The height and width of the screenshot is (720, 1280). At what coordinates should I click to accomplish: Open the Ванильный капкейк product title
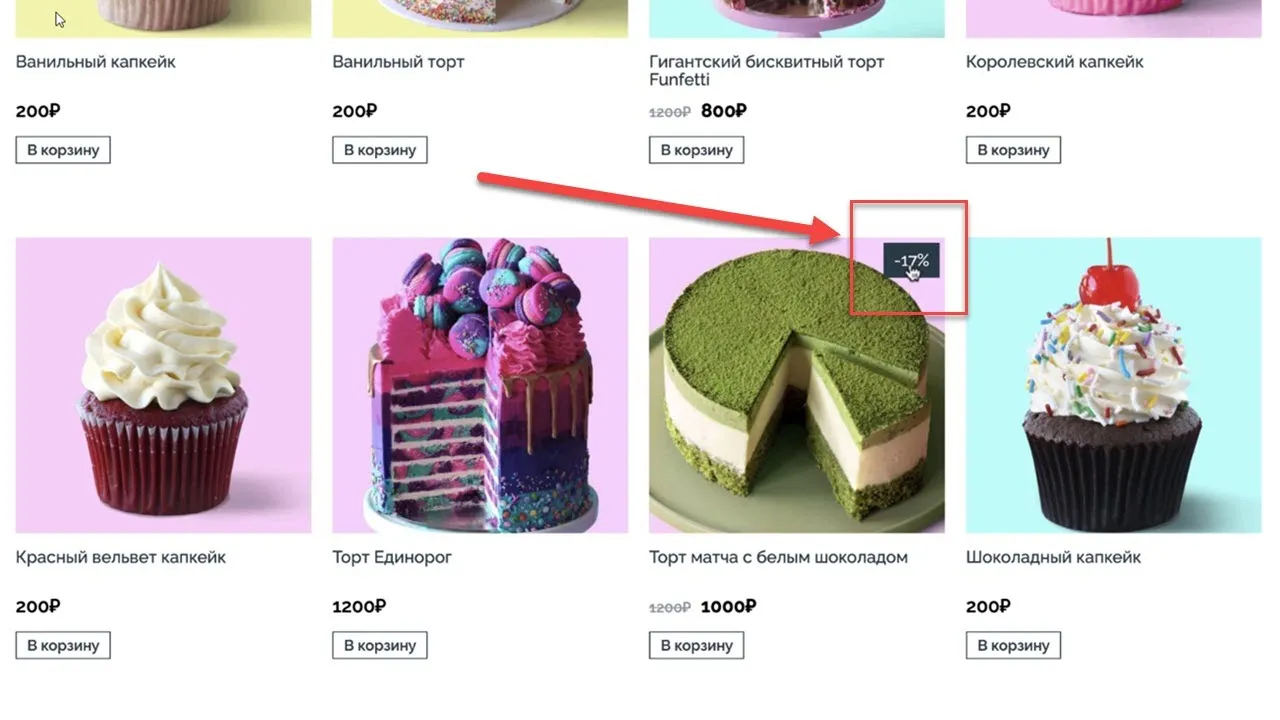point(96,62)
